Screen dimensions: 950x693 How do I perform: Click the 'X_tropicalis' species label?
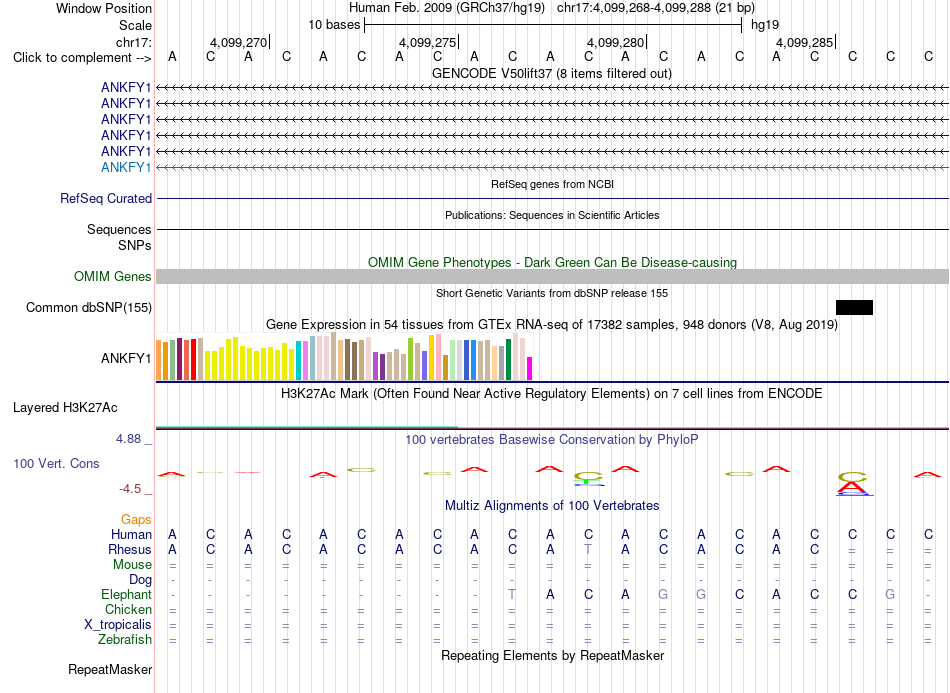118,625
